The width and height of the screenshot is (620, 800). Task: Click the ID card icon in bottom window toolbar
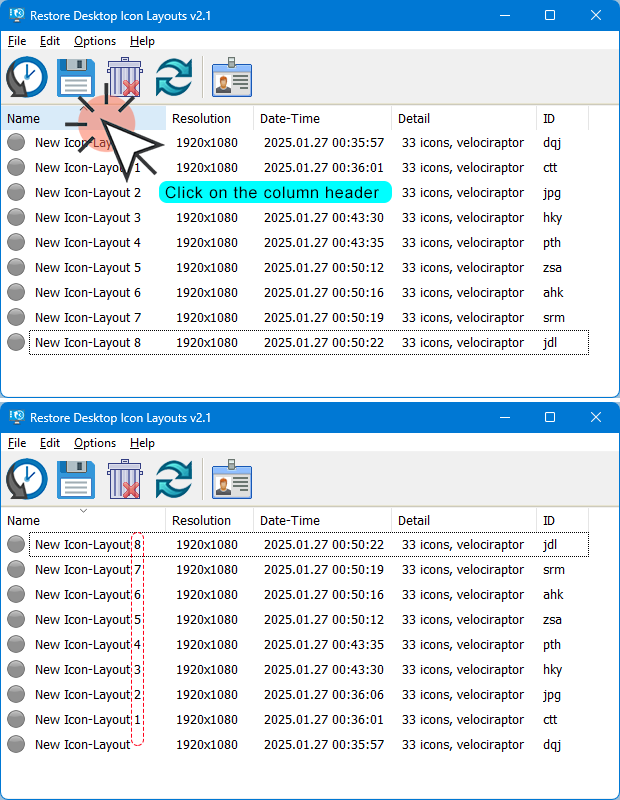coord(232,480)
